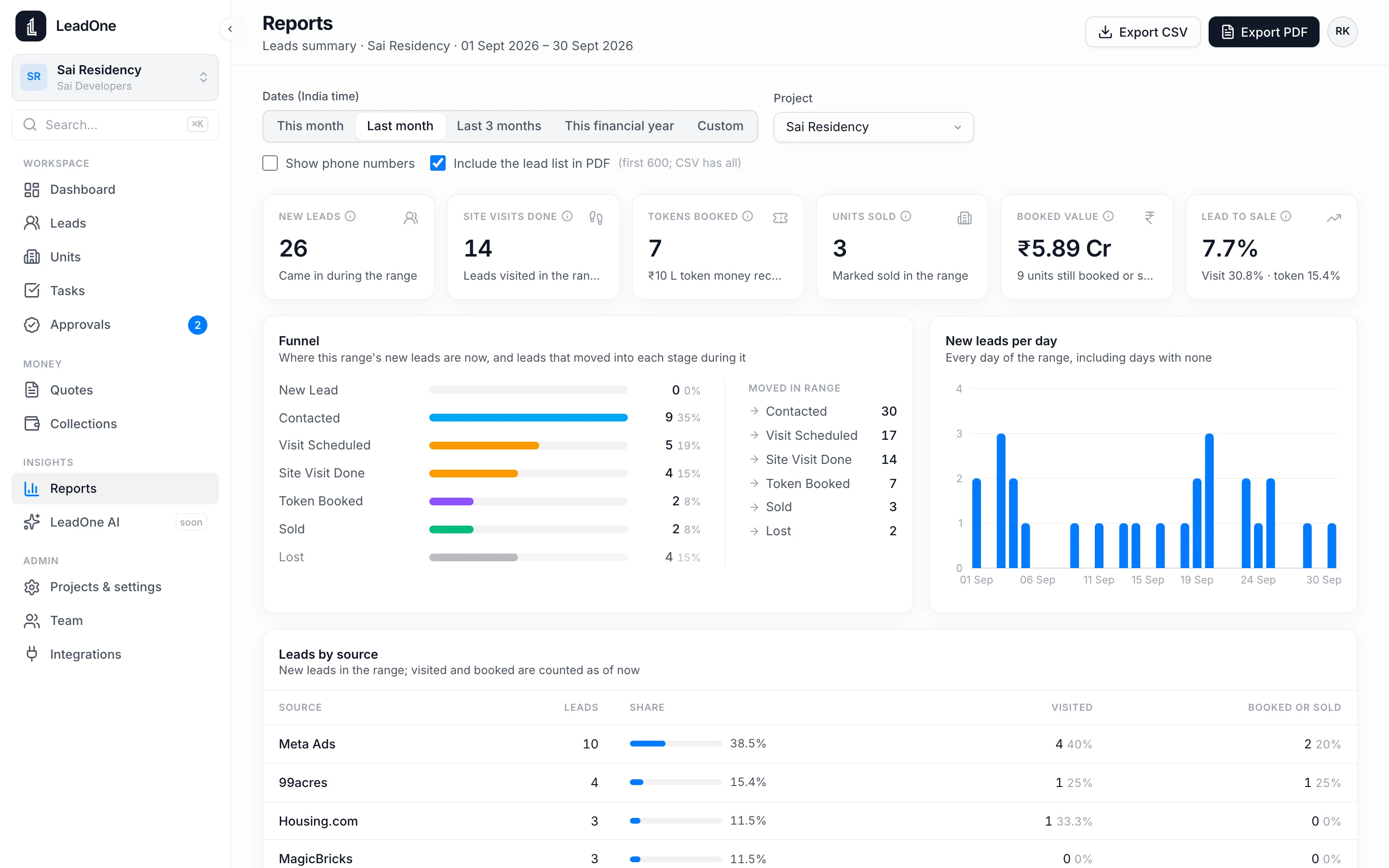The width and height of the screenshot is (1389, 868).
Task: Open Collections page
Action: pos(115,424)
